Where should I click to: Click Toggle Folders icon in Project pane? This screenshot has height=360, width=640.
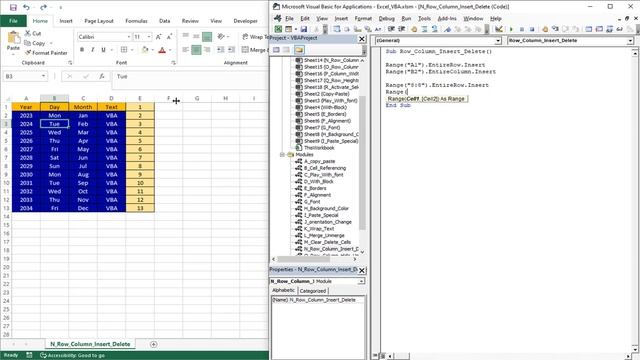pos(299,50)
